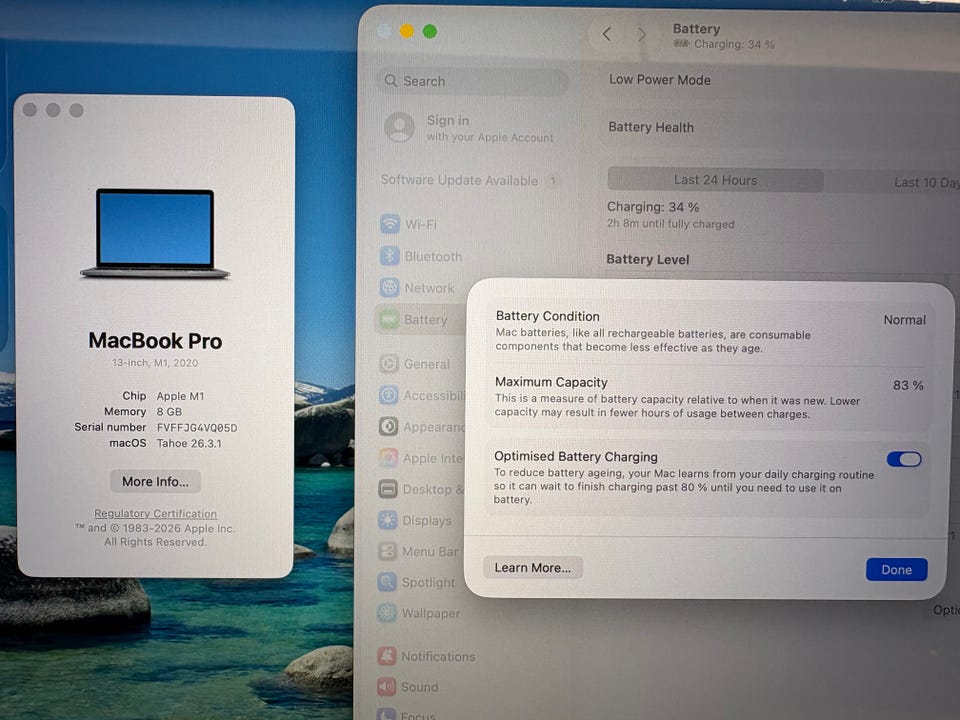960x720 pixels.
Task: Open Wallpaper settings in sidebar
Action: tap(430, 613)
